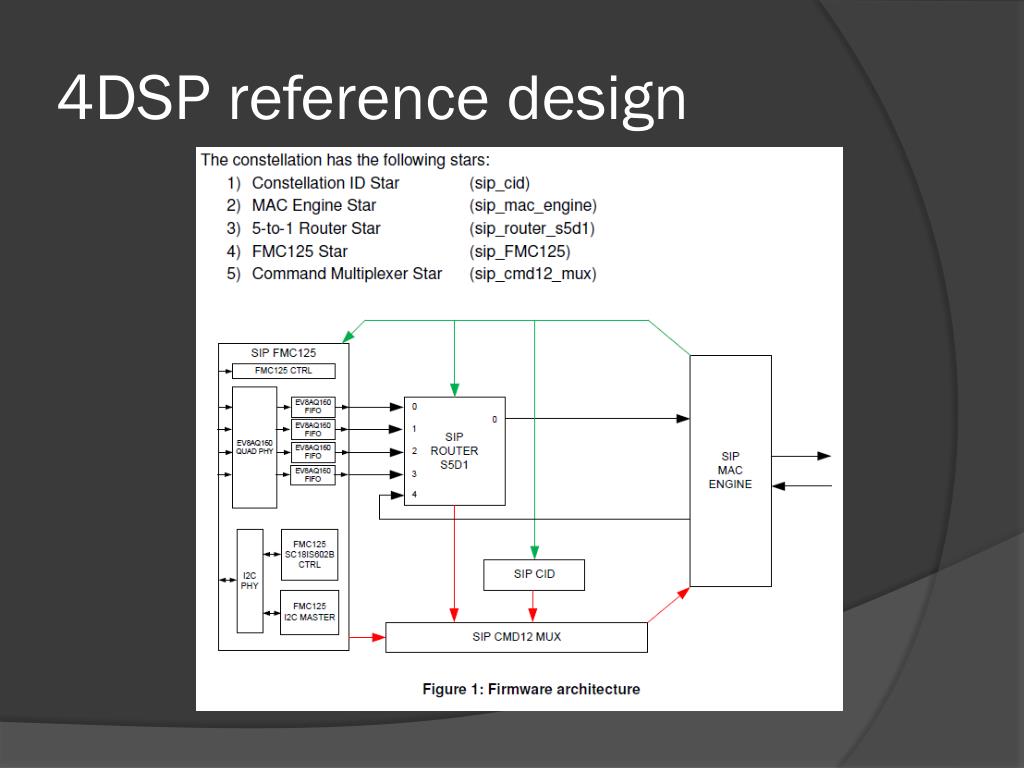Click 'FMC125 Star' list item
Image resolution: width=1024 pixels, height=768 pixels.
[300, 251]
